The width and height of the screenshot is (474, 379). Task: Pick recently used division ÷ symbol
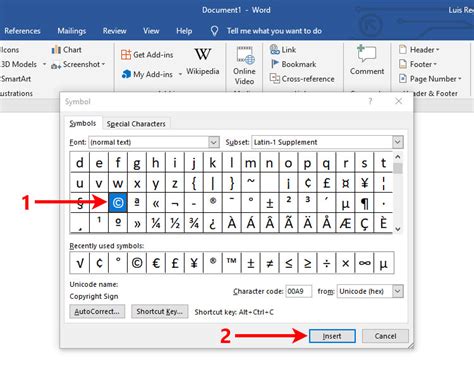(327, 263)
